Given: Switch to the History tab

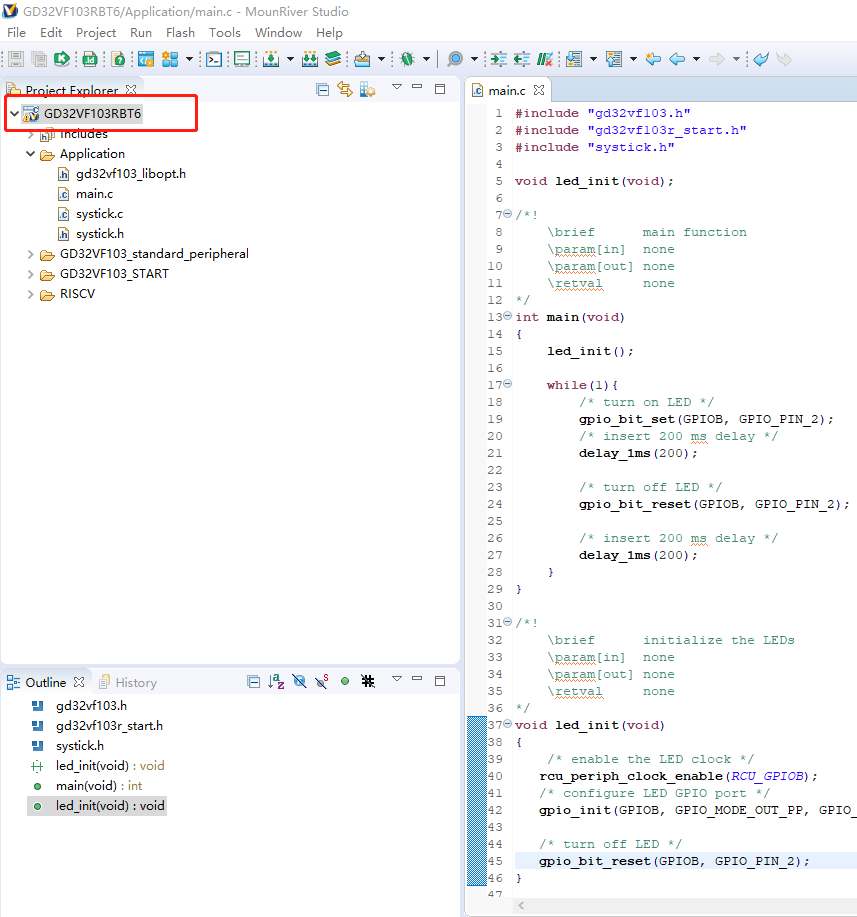Looking at the screenshot, I should click(129, 682).
